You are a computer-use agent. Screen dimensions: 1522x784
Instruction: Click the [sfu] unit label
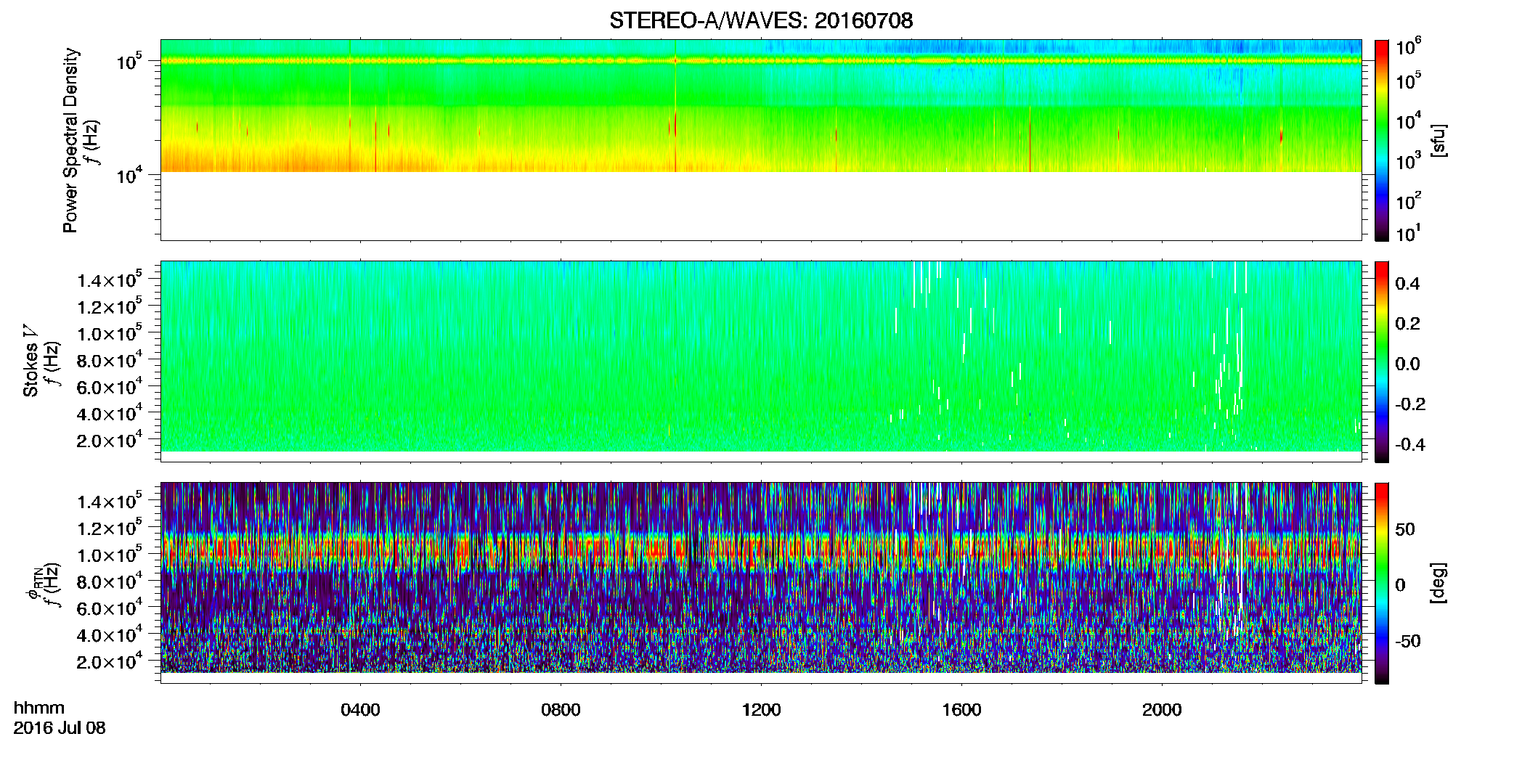pyautogui.click(x=1438, y=140)
